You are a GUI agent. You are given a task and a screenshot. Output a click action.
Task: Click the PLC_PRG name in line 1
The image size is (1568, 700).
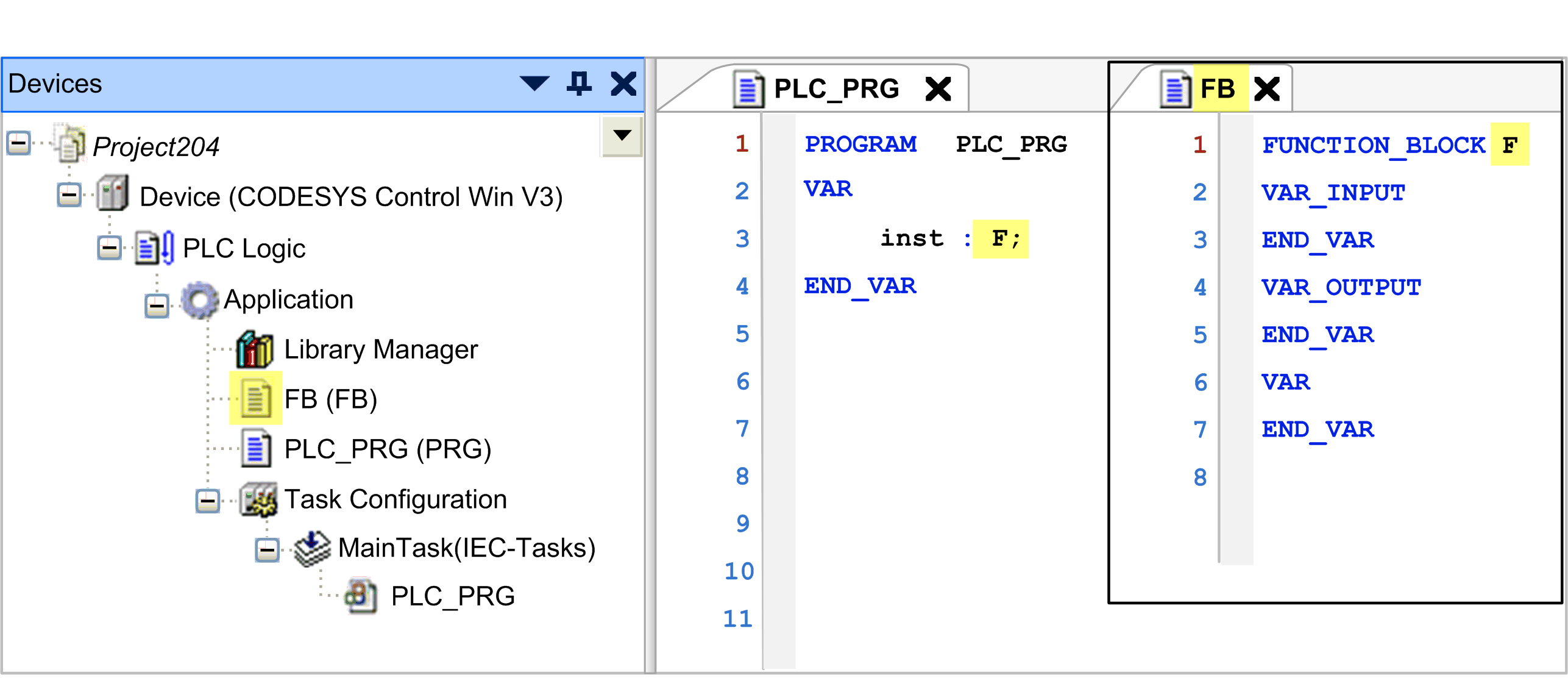click(1011, 145)
